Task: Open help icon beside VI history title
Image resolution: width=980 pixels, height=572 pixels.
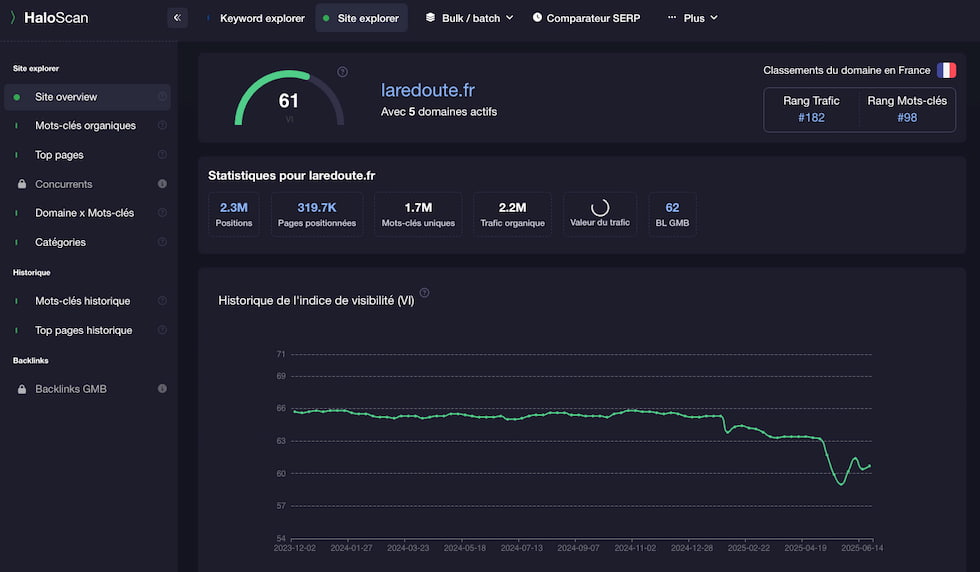Action: tap(424, 293)
